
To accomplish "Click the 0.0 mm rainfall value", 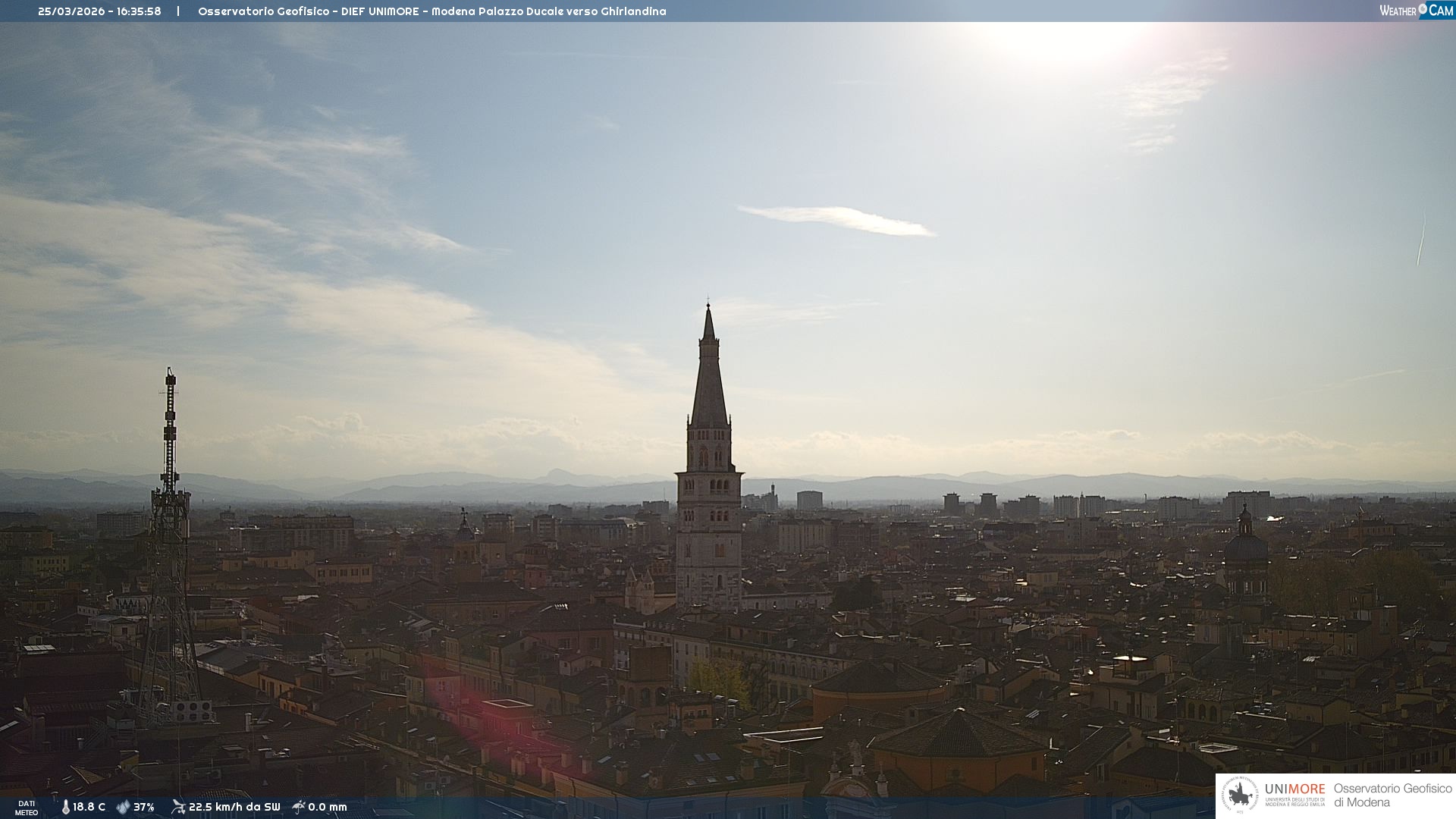I will click(x=328, y=807).
